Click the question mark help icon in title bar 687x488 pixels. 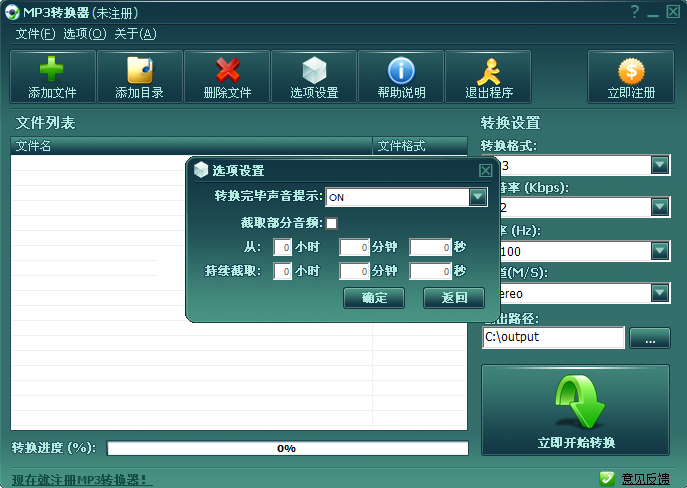click(634, 11)
